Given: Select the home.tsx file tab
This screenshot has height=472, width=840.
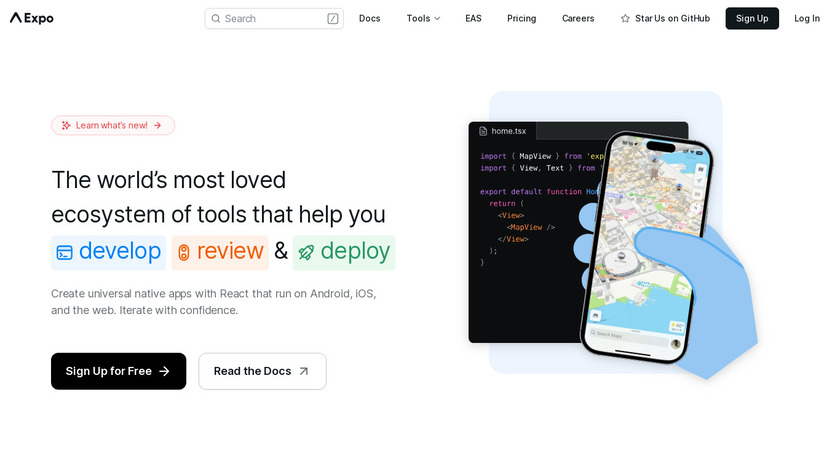Looking at the screenshot, I should pyautogui.click(x=502, y=131).
